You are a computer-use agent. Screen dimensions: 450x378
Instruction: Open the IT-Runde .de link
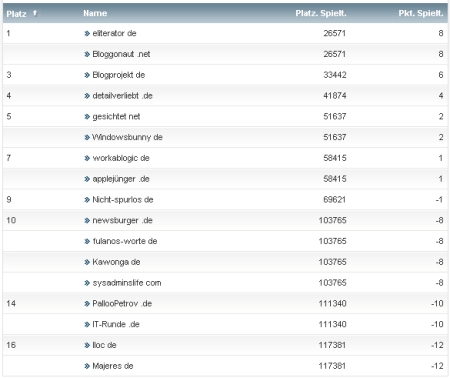pyautogui.click(x=116, y=324)
